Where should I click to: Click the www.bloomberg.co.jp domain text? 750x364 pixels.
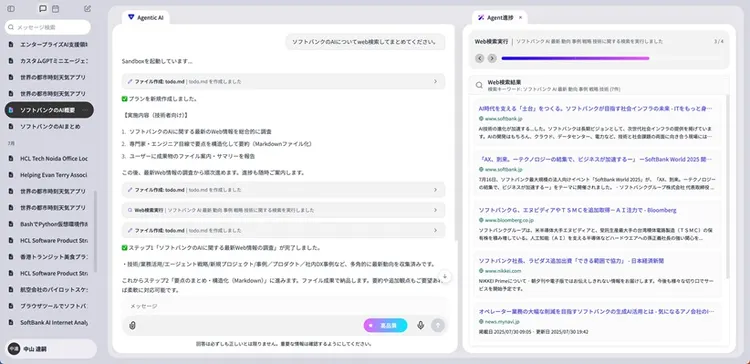(x=509, y=220)
